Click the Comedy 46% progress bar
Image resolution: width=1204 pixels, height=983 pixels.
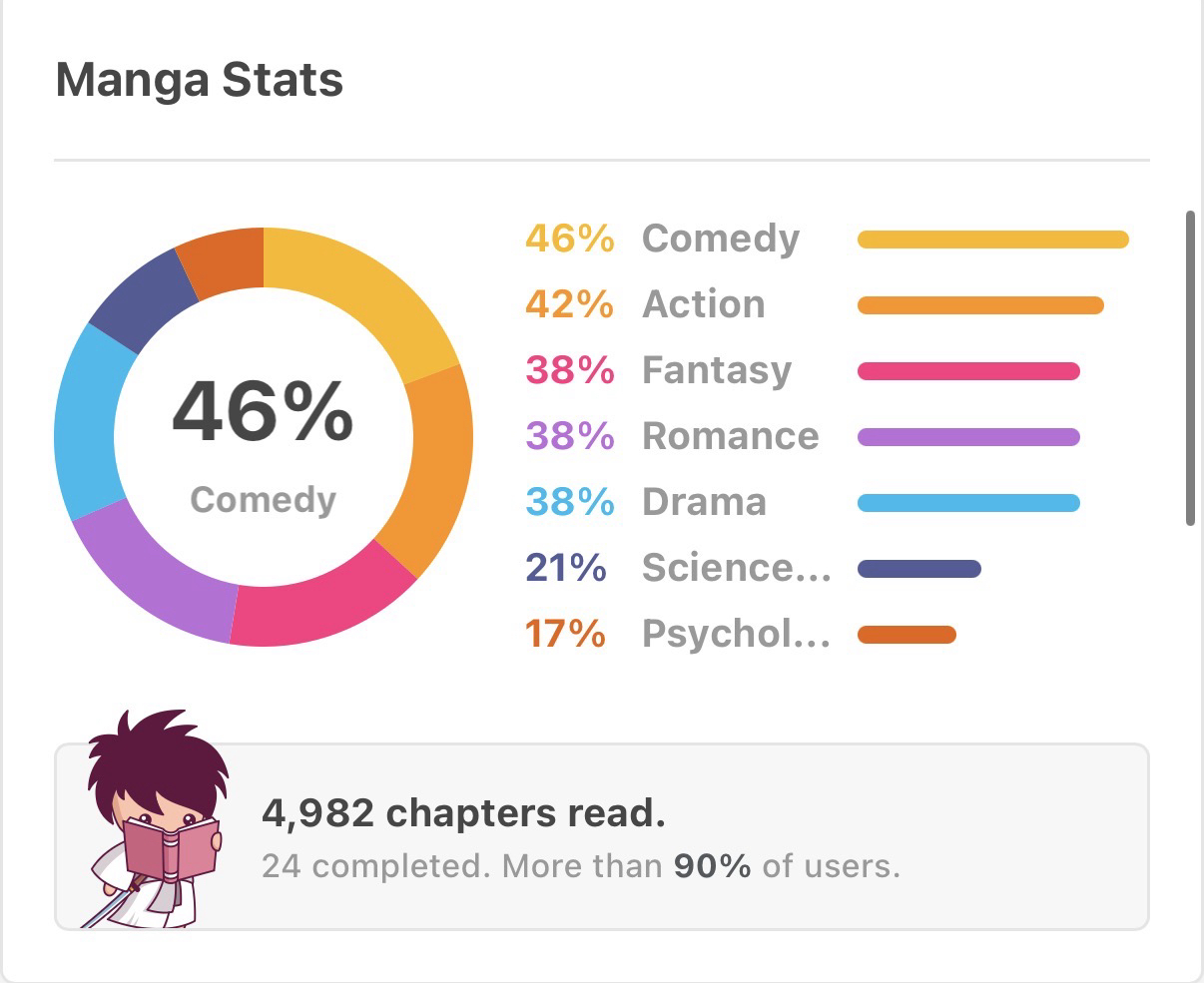tap(992, 240)
